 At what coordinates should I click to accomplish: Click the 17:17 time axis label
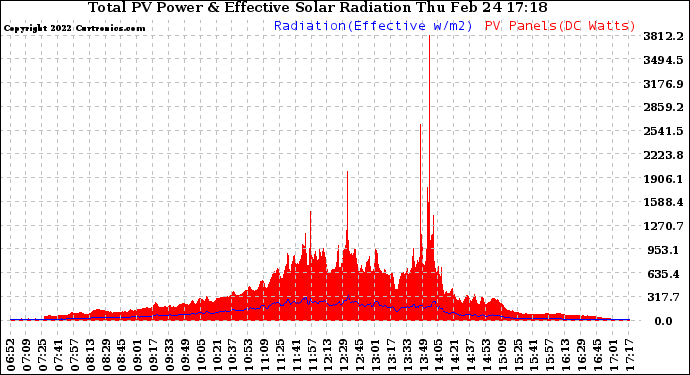[x=629, y=355]
